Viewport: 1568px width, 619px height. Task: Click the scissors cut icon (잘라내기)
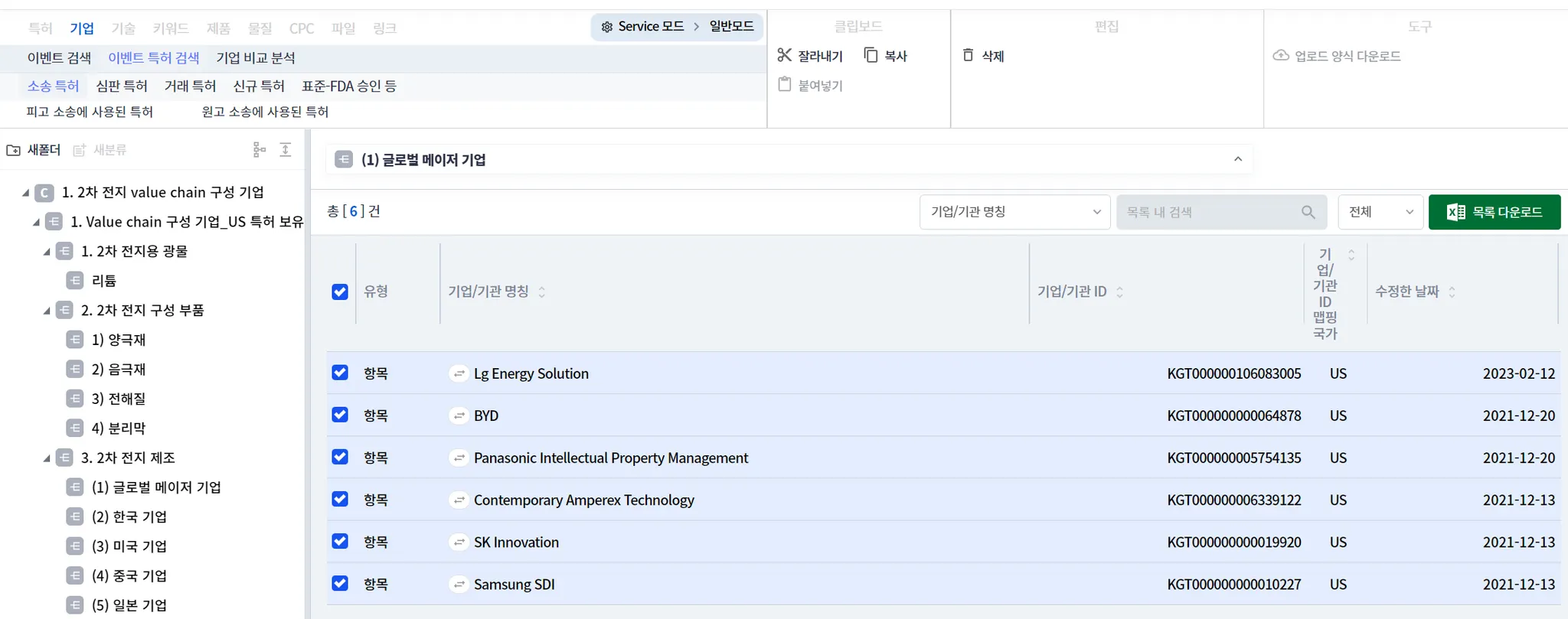(785, 55)
